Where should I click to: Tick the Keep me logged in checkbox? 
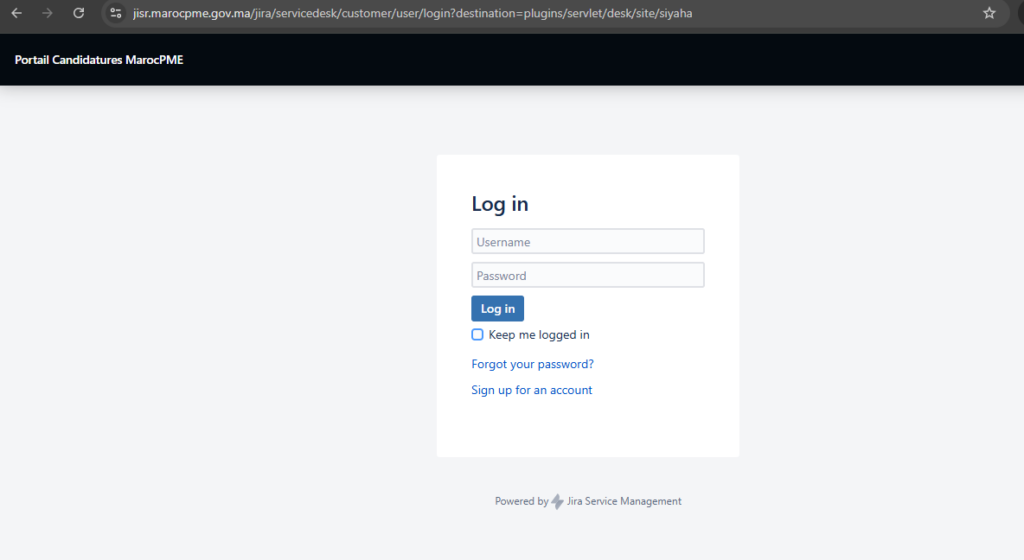point(478,335)
